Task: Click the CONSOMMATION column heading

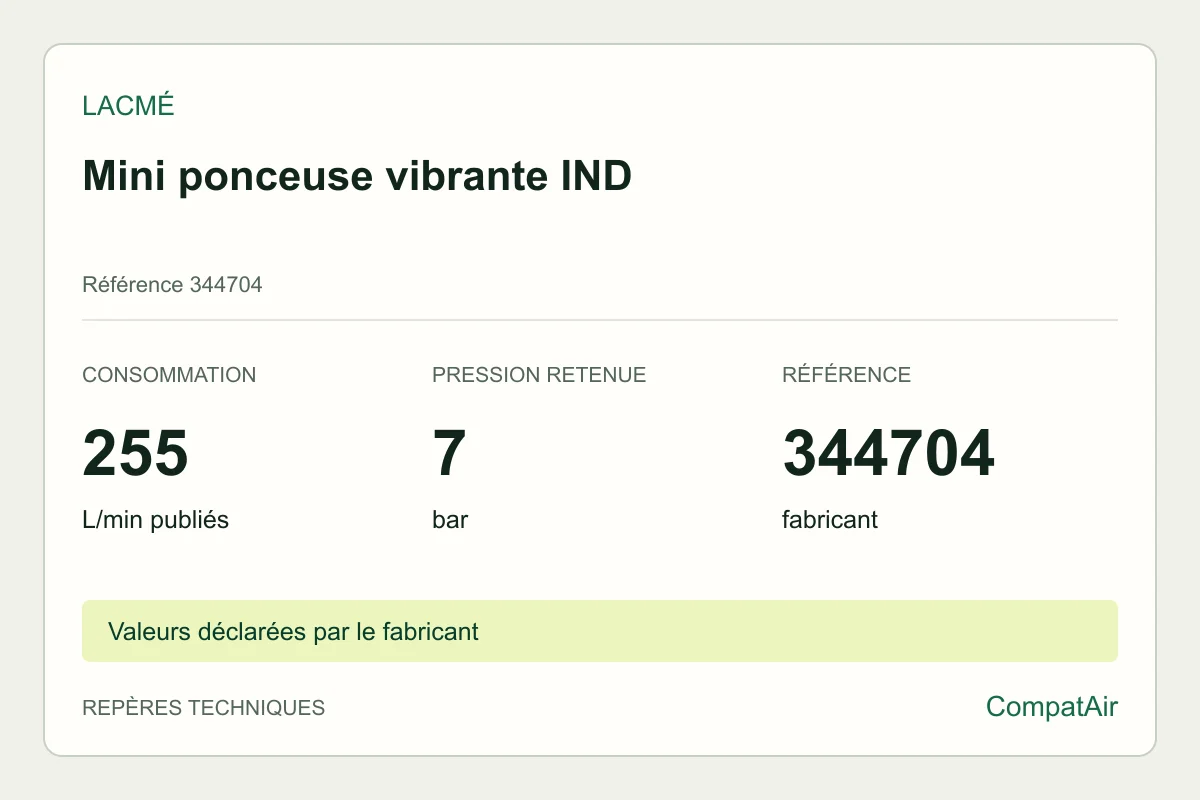Action: (x=169, y=375)
